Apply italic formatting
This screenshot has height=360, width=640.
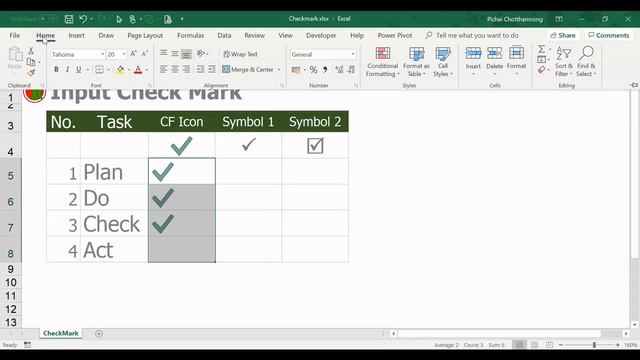pos(67,69)
